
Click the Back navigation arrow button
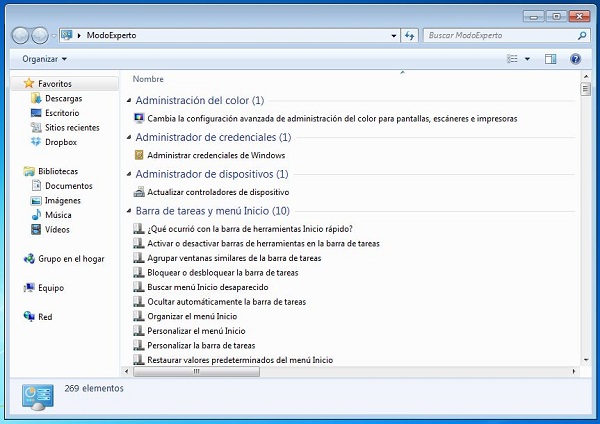click(x=20, y=35)
